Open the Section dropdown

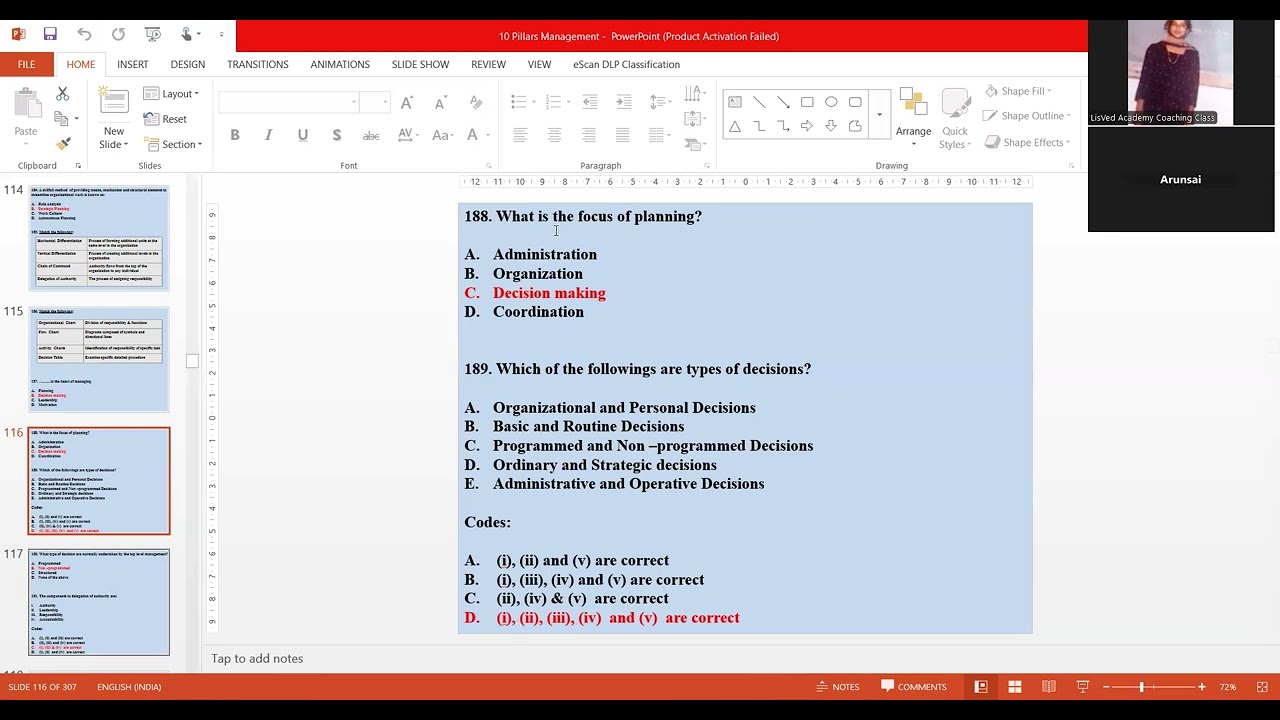point(172,144)
